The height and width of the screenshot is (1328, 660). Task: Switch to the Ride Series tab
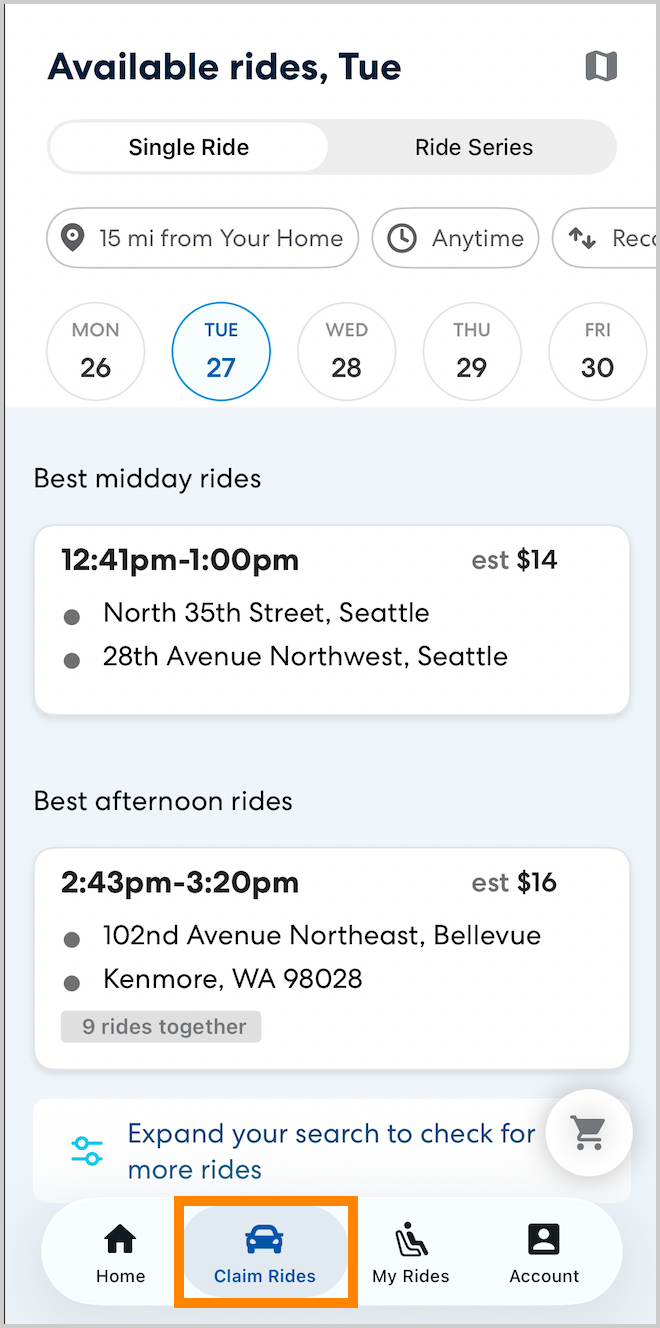[x=473, y=147]
